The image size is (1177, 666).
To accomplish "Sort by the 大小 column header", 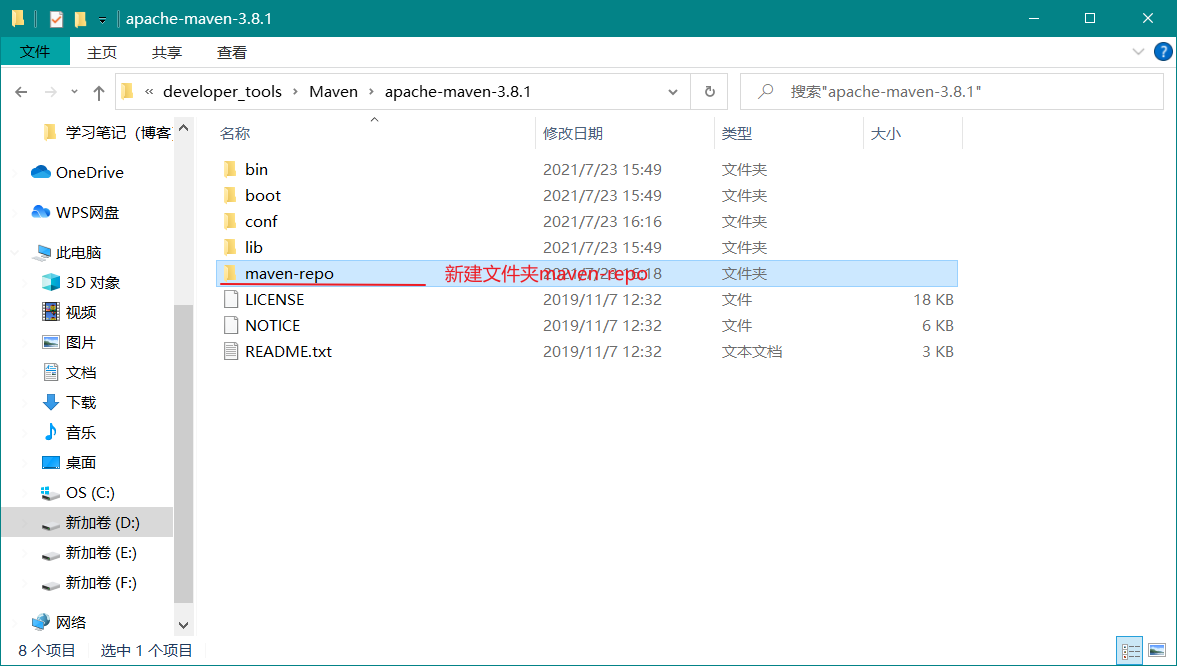I will 885,133.
